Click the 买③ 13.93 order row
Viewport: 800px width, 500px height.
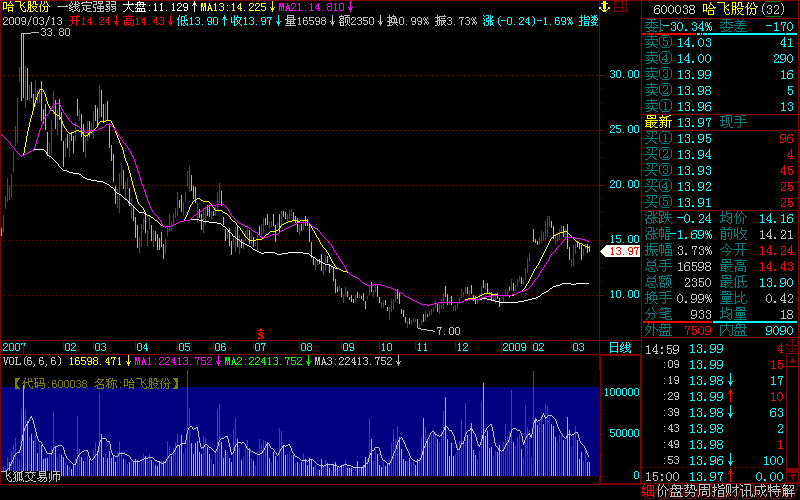(x=719, y=170)
